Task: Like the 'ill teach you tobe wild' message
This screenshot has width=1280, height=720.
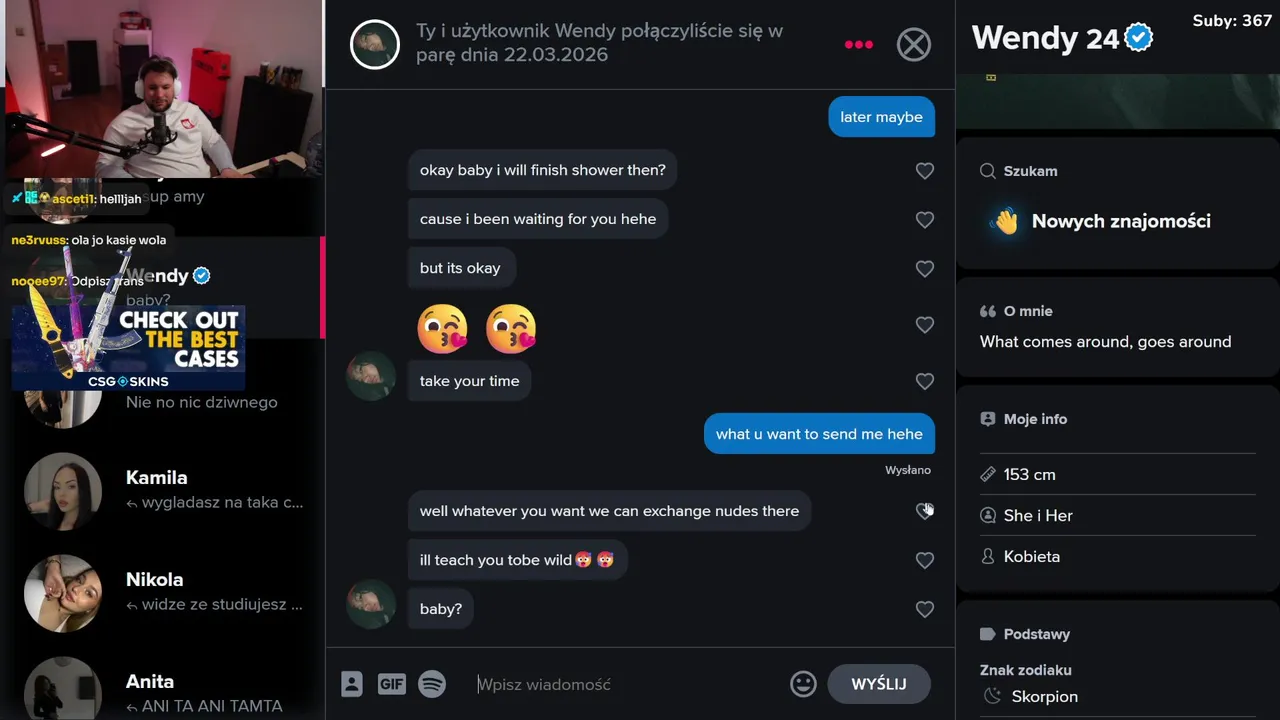Action: (925, 561)
